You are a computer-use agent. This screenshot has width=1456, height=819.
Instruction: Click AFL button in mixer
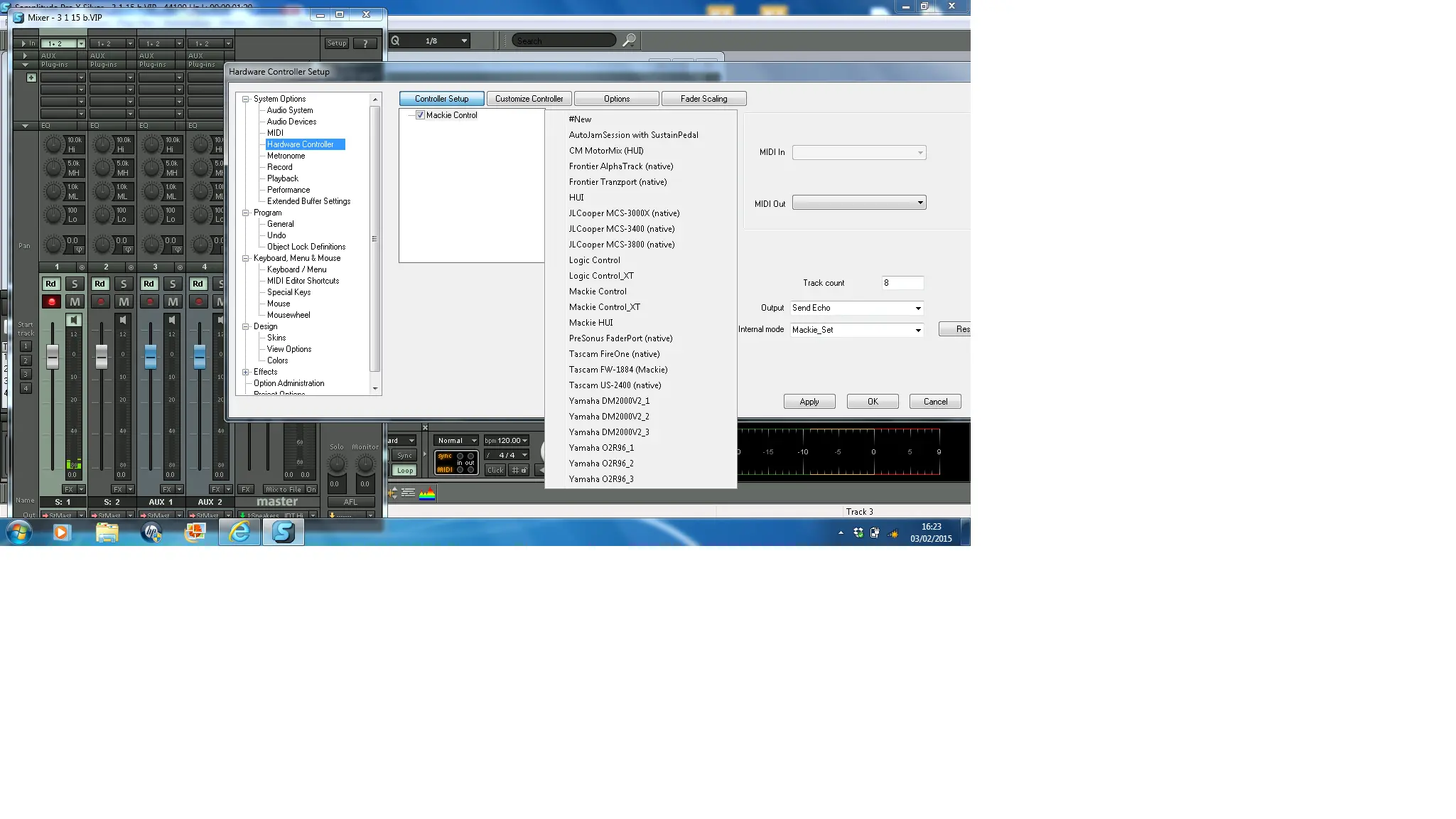click(351, 502)
